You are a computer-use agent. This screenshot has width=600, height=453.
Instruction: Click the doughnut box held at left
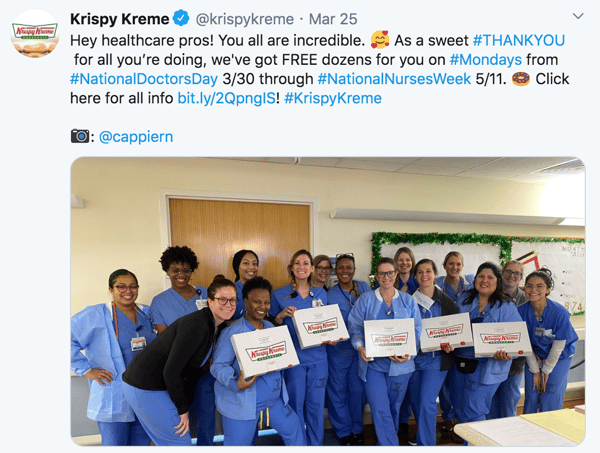pyautogui.click(x=265, y=350)
